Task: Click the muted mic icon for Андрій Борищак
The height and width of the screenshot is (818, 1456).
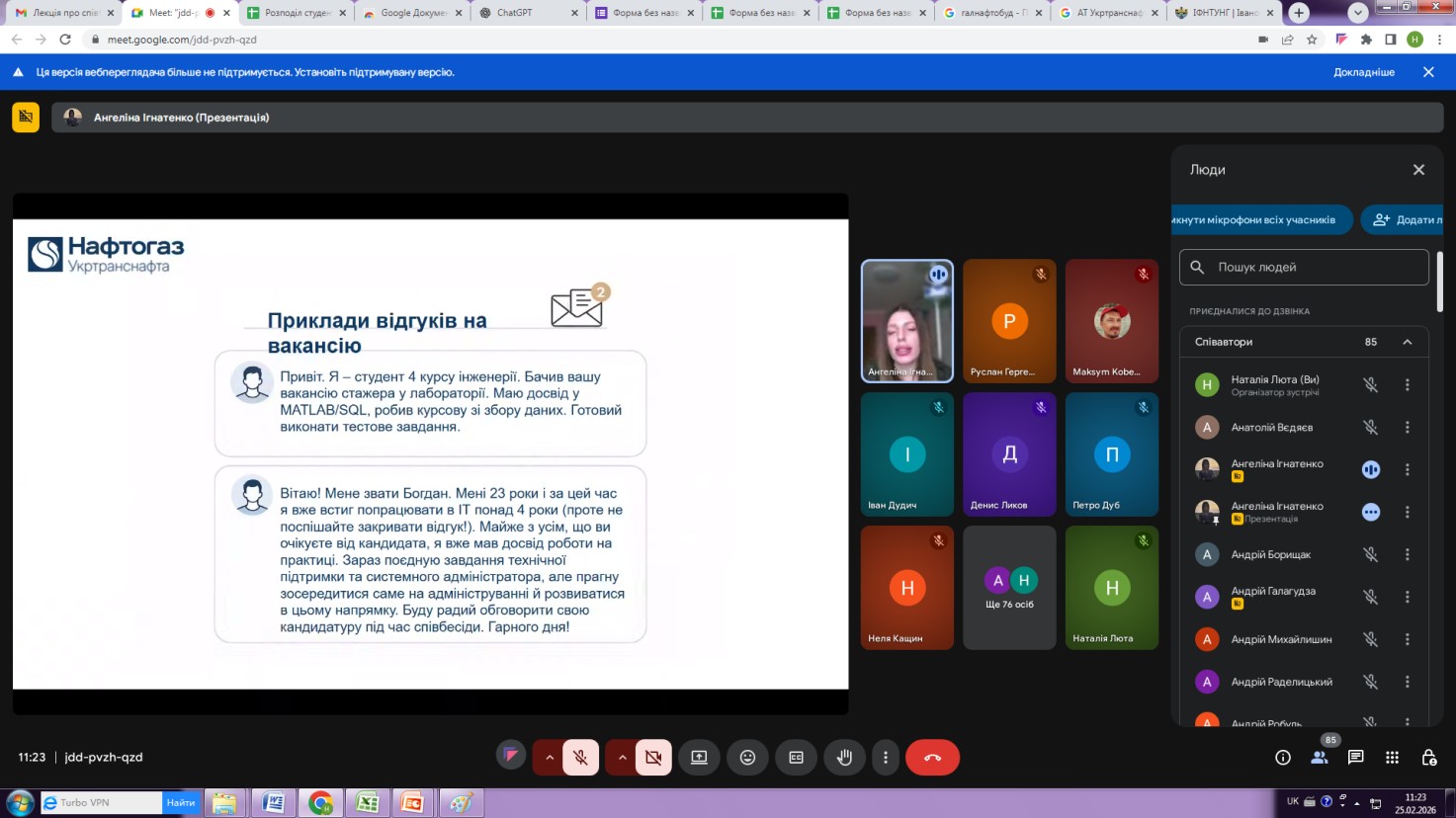Action: 1370,555
